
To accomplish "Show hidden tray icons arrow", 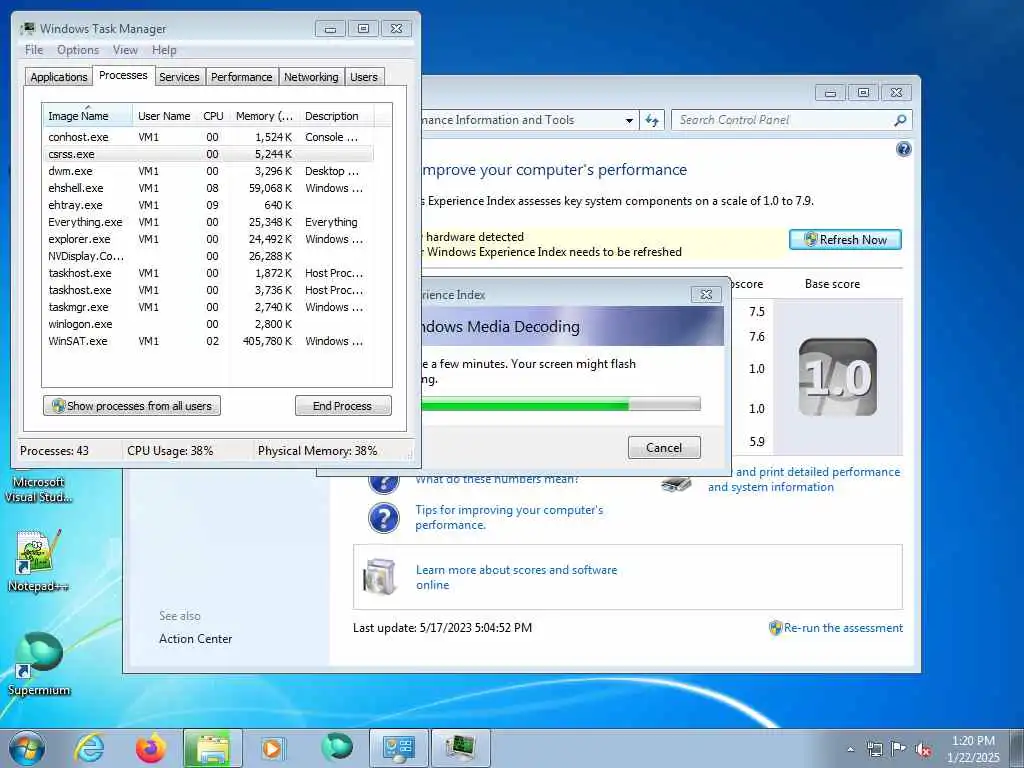I will pyautogui.click(x=850, y=749).
